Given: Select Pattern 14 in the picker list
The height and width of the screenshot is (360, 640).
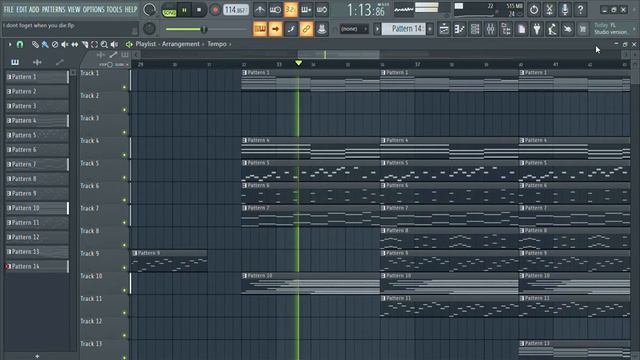Looking at the screenshot, I should tap(37, 266).
